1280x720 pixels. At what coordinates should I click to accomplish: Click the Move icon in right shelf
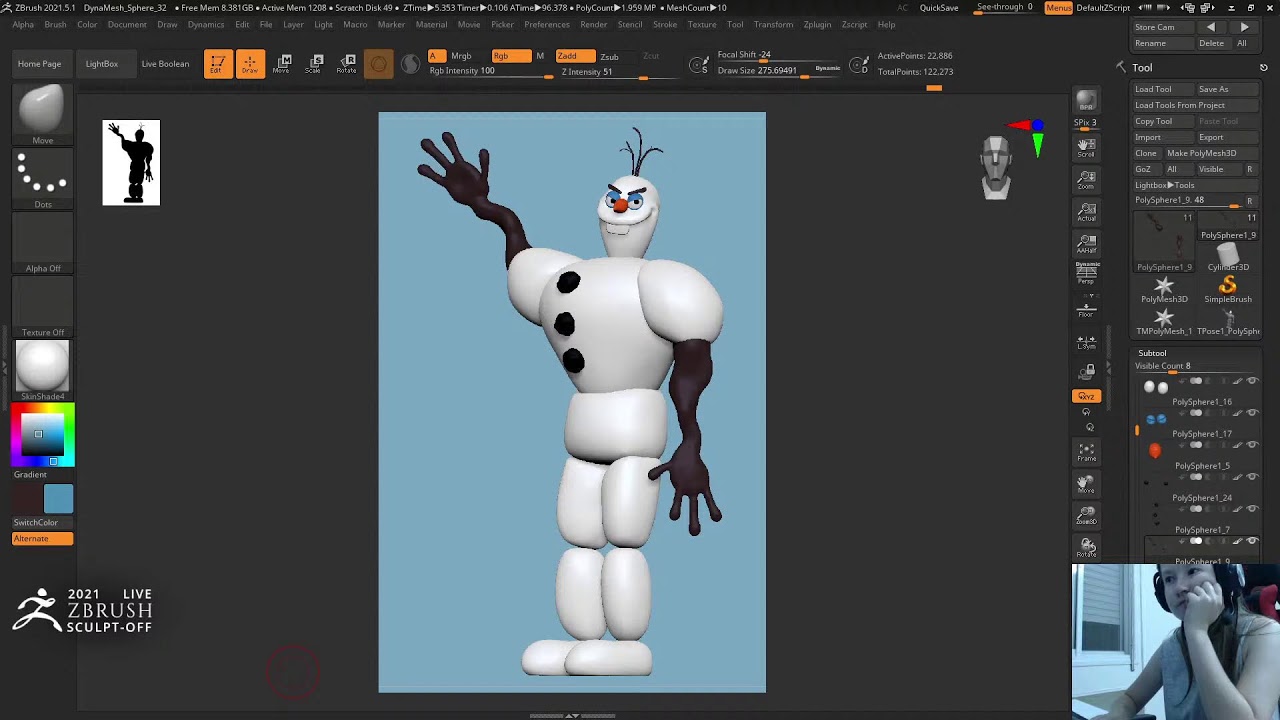[x=1086, y=484]
